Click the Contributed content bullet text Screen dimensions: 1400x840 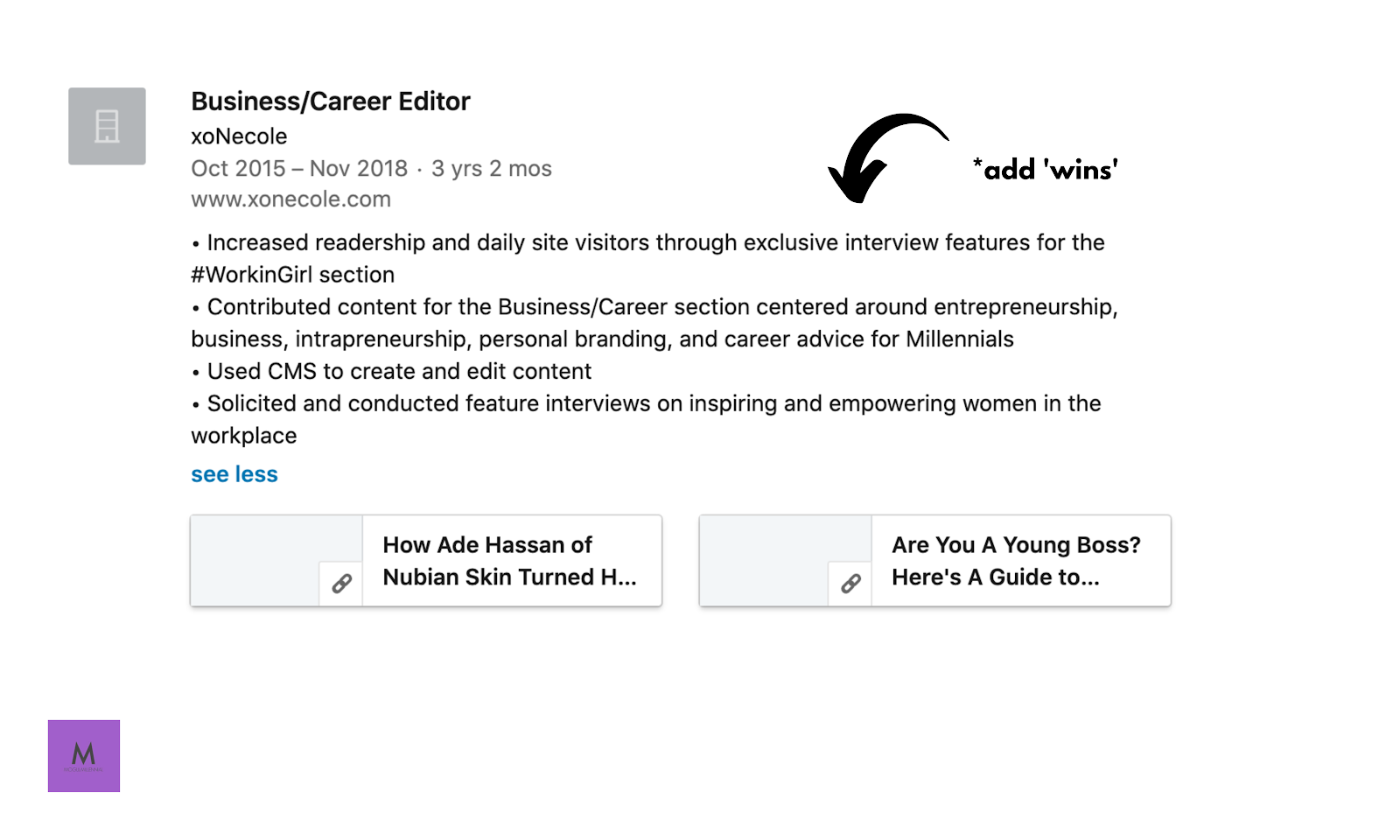point(654,323)
